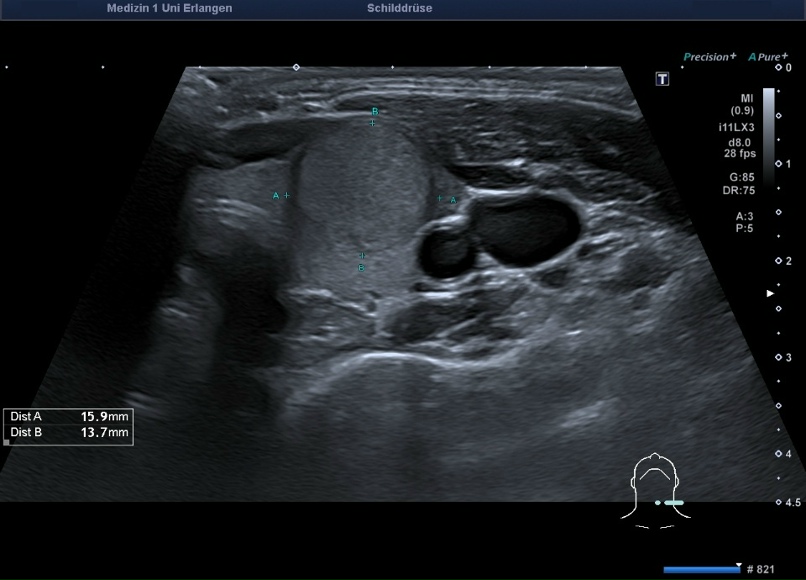Click the probe position indicator on body marker

point(672,502)
